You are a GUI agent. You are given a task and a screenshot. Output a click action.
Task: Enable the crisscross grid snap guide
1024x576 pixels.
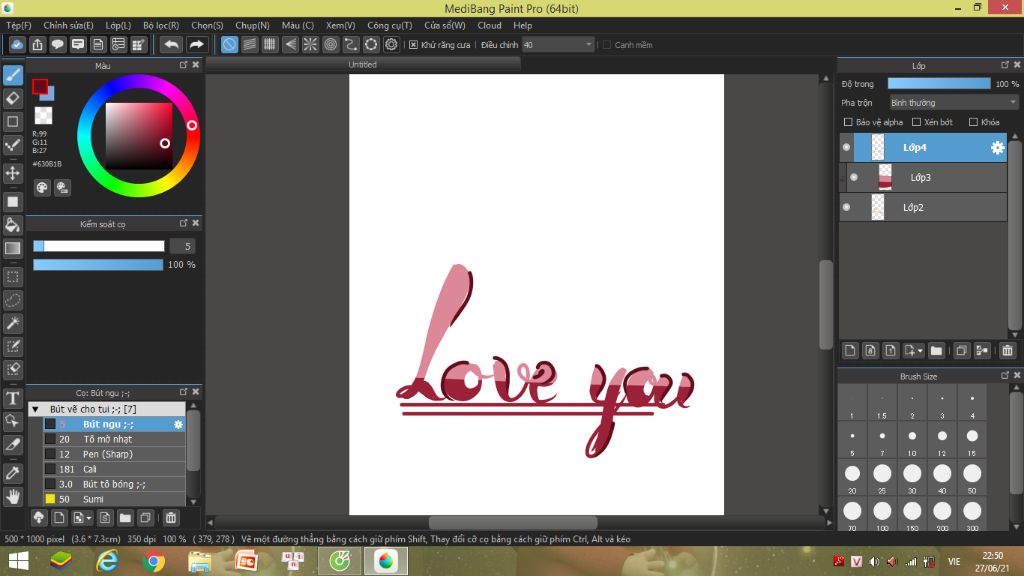[270, 44]
